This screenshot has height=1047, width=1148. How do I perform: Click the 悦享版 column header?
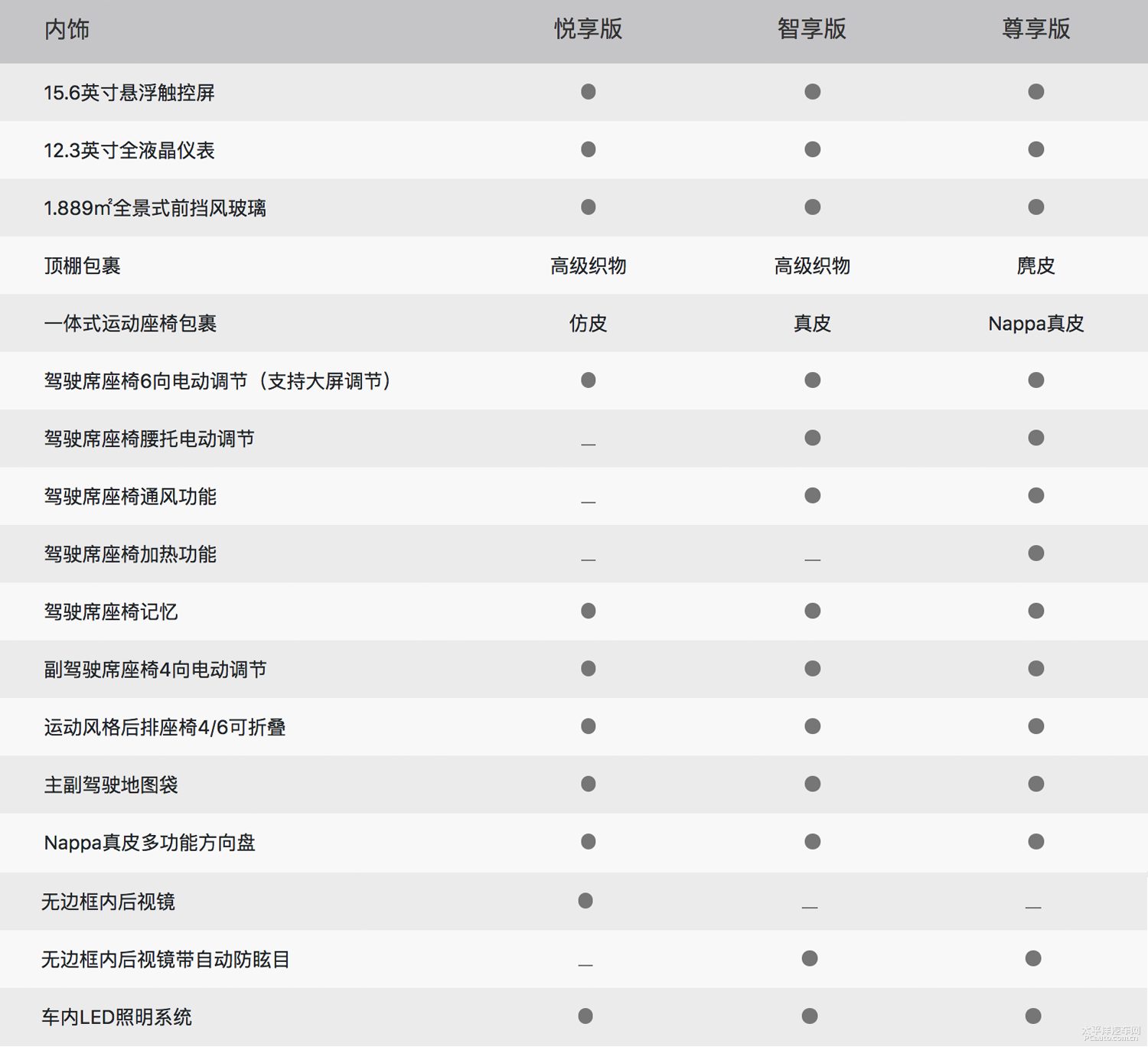tap(588, 29)
